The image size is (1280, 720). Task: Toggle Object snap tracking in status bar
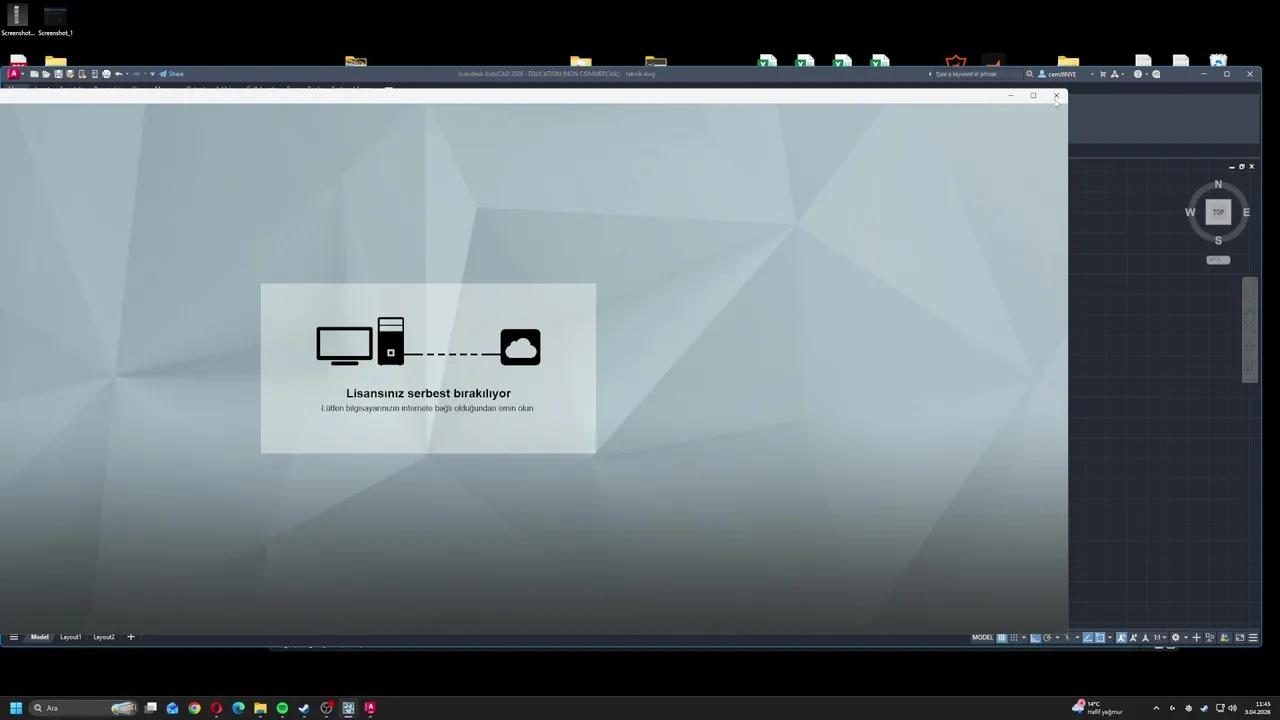pos(1088,638)
